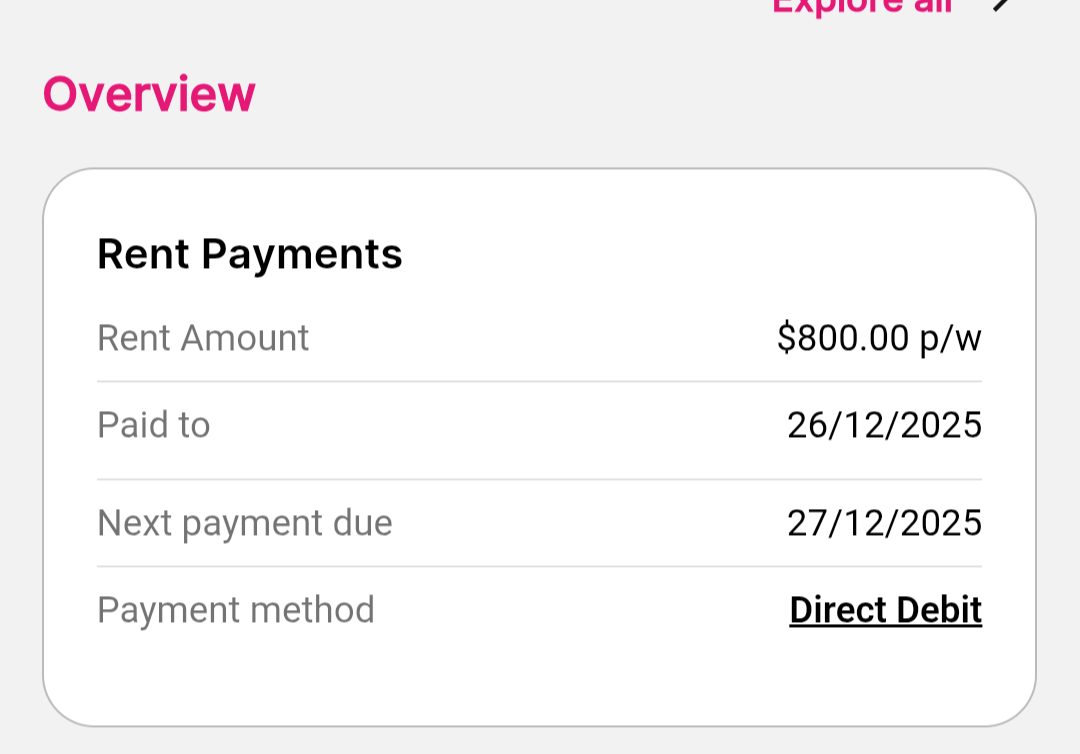Open the Payment method details via Direct Debit
This screenshot has width=1080, height=754.
tap(885, 609)
